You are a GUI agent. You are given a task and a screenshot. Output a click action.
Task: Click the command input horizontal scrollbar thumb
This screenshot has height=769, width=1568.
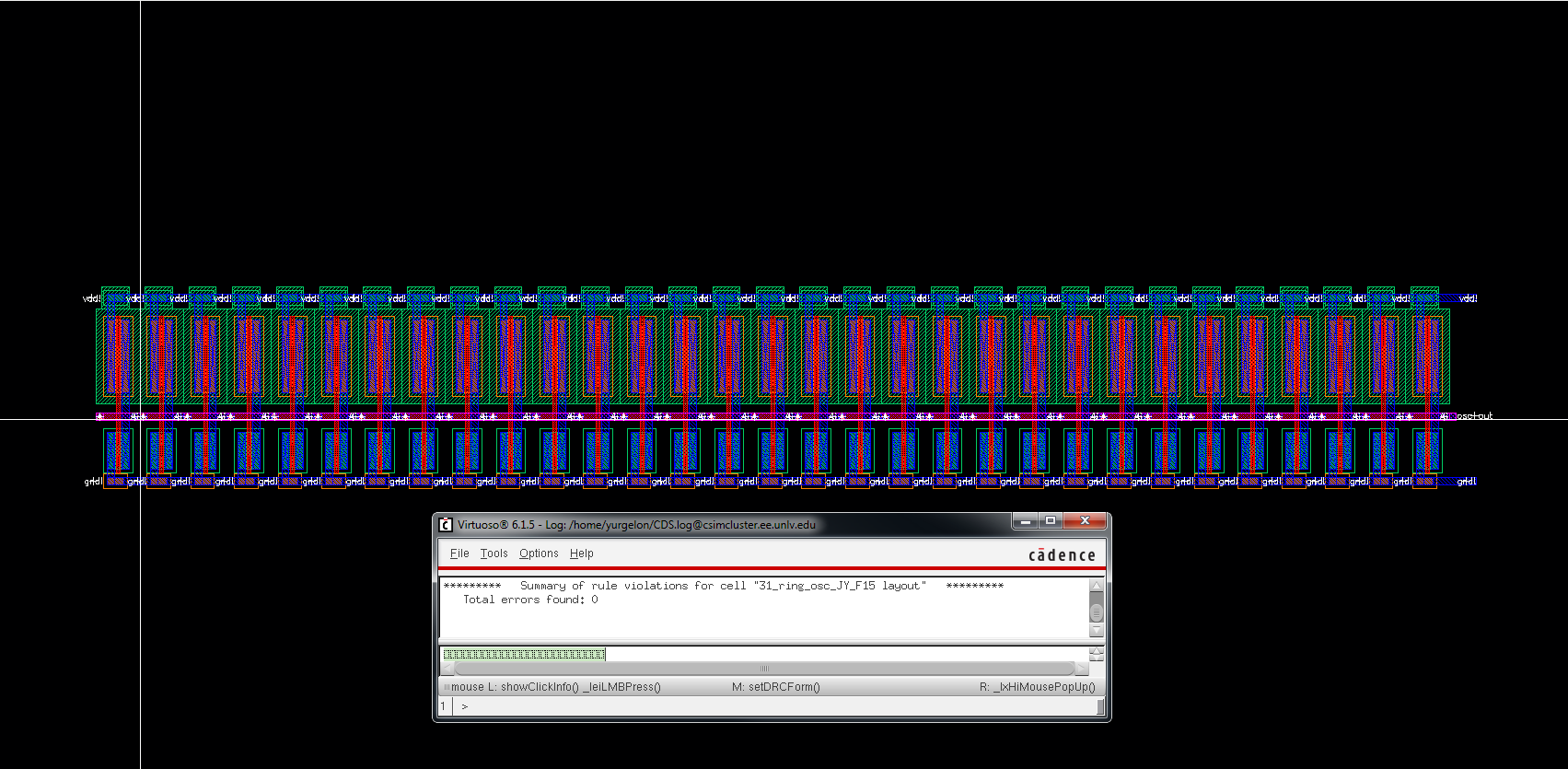[764, 669]
